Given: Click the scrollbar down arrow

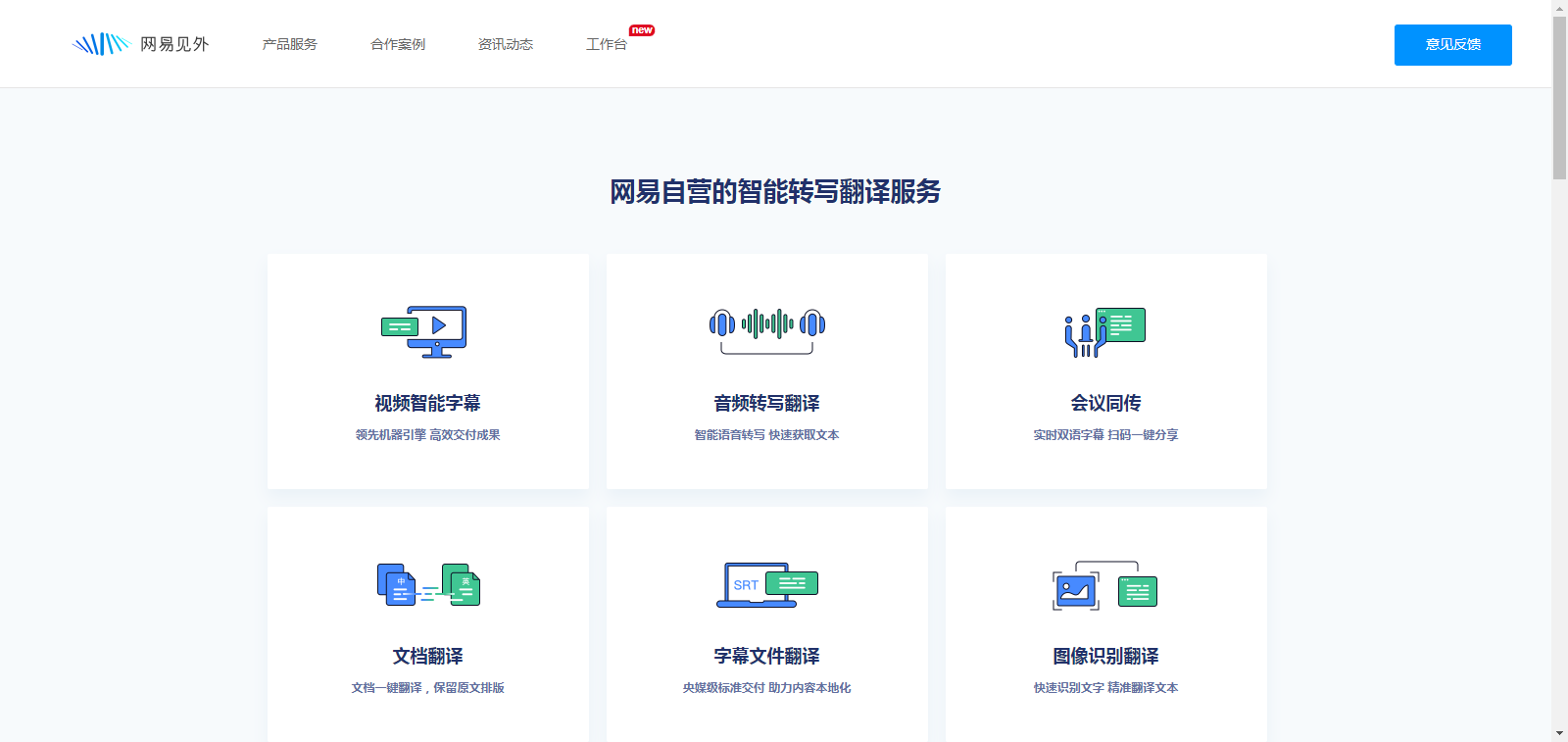Looking at the screenshot, I should tap(1559, 733).
